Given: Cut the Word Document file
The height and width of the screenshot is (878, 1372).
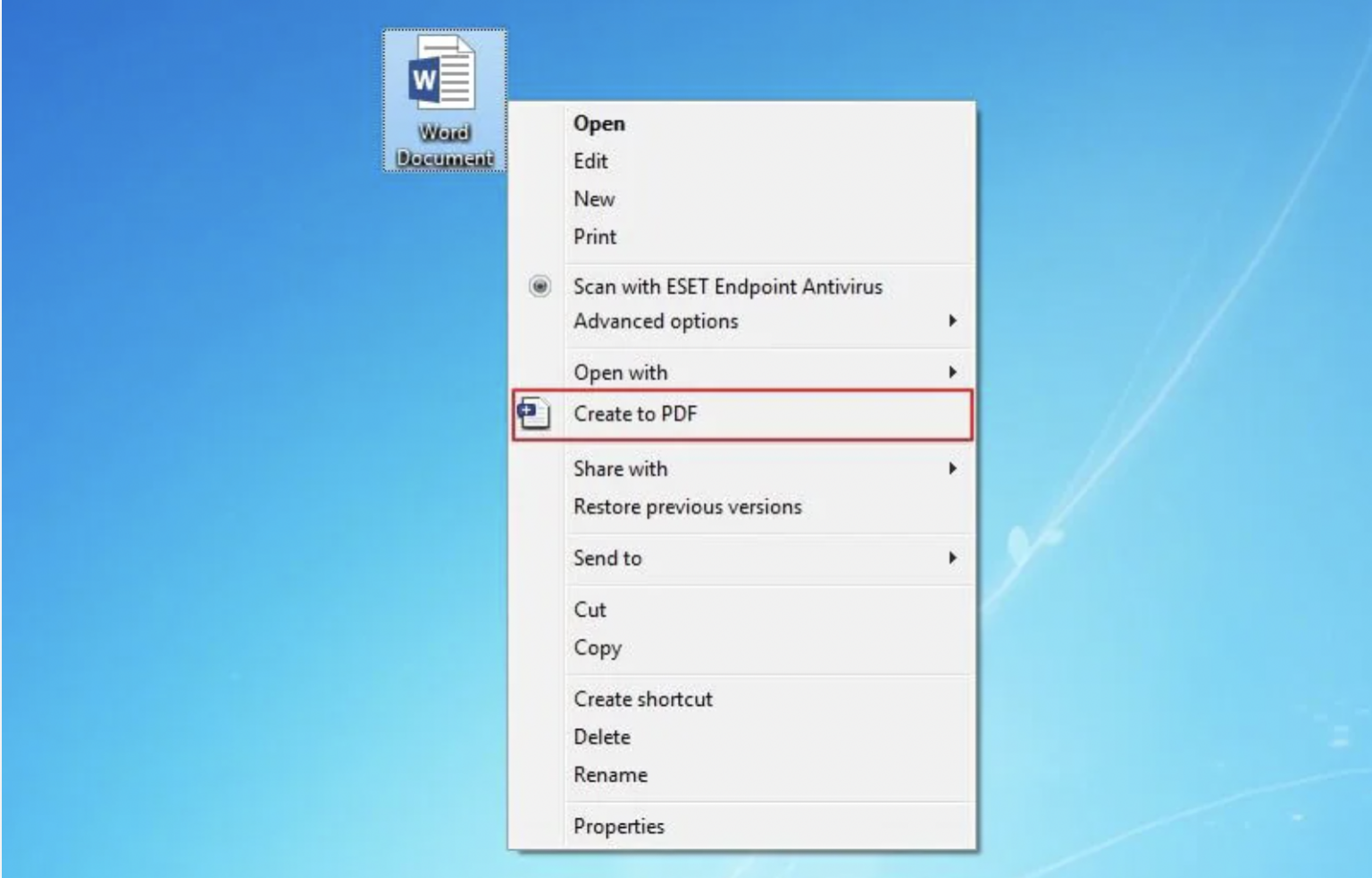Looking at the screenshot, I should [590, 609].
